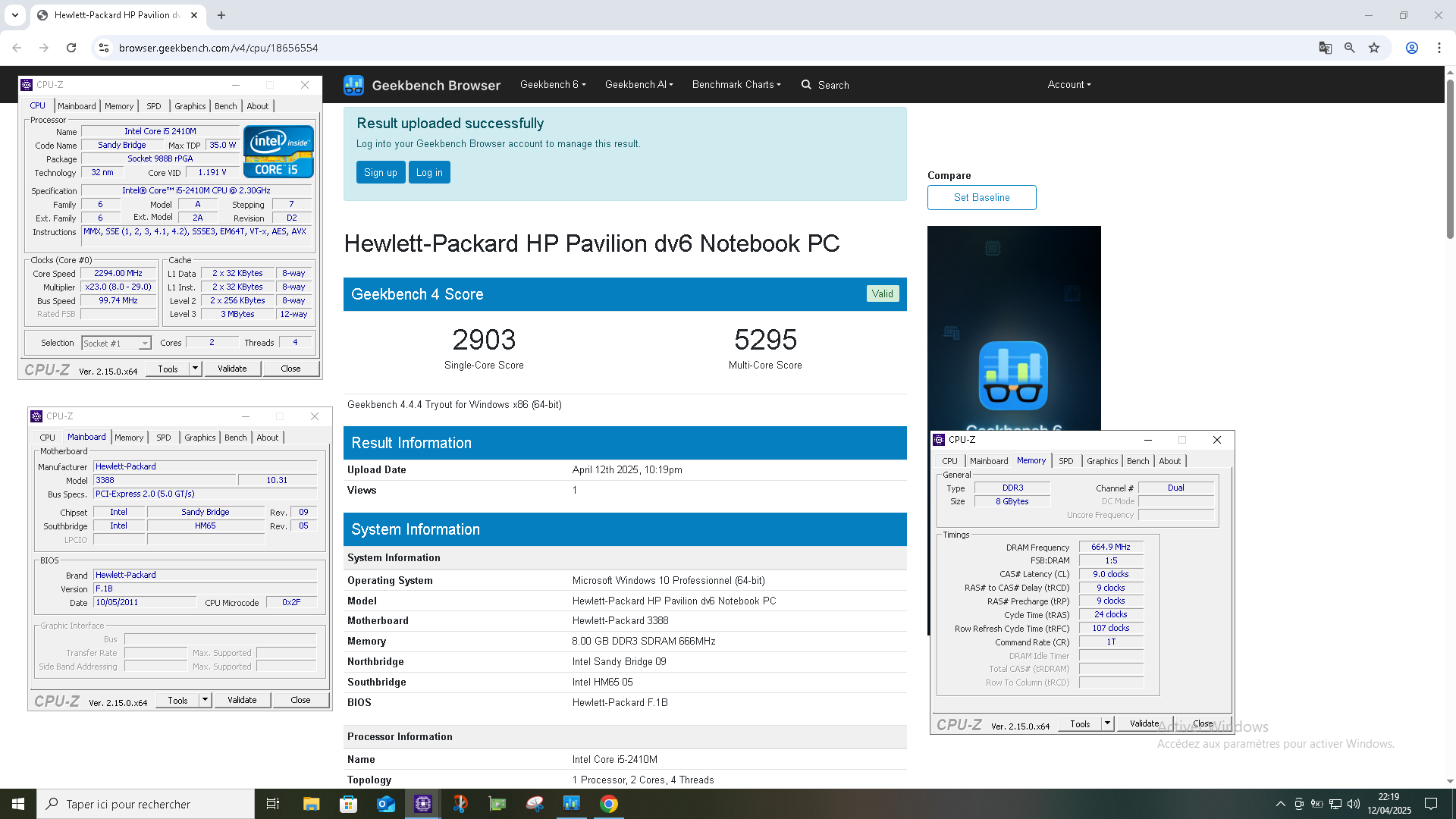
Task: Click Validate in the top CPU-Z window
Action: [x=232, y=369]
